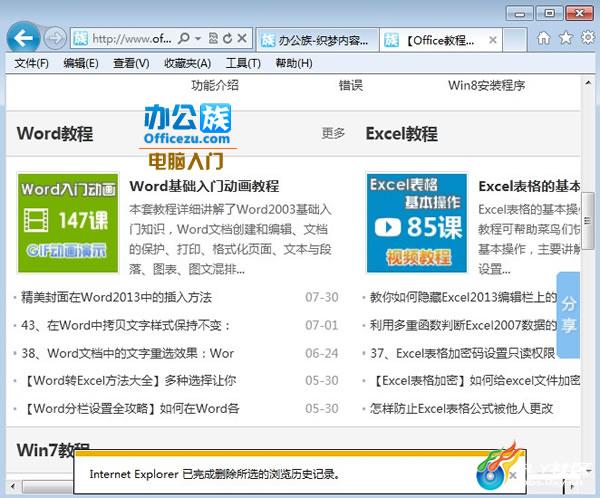This screenshot has width=600, height=498.
Task: Open 38、Word文档中的文字重选效果 article
Action: point(127,353)
